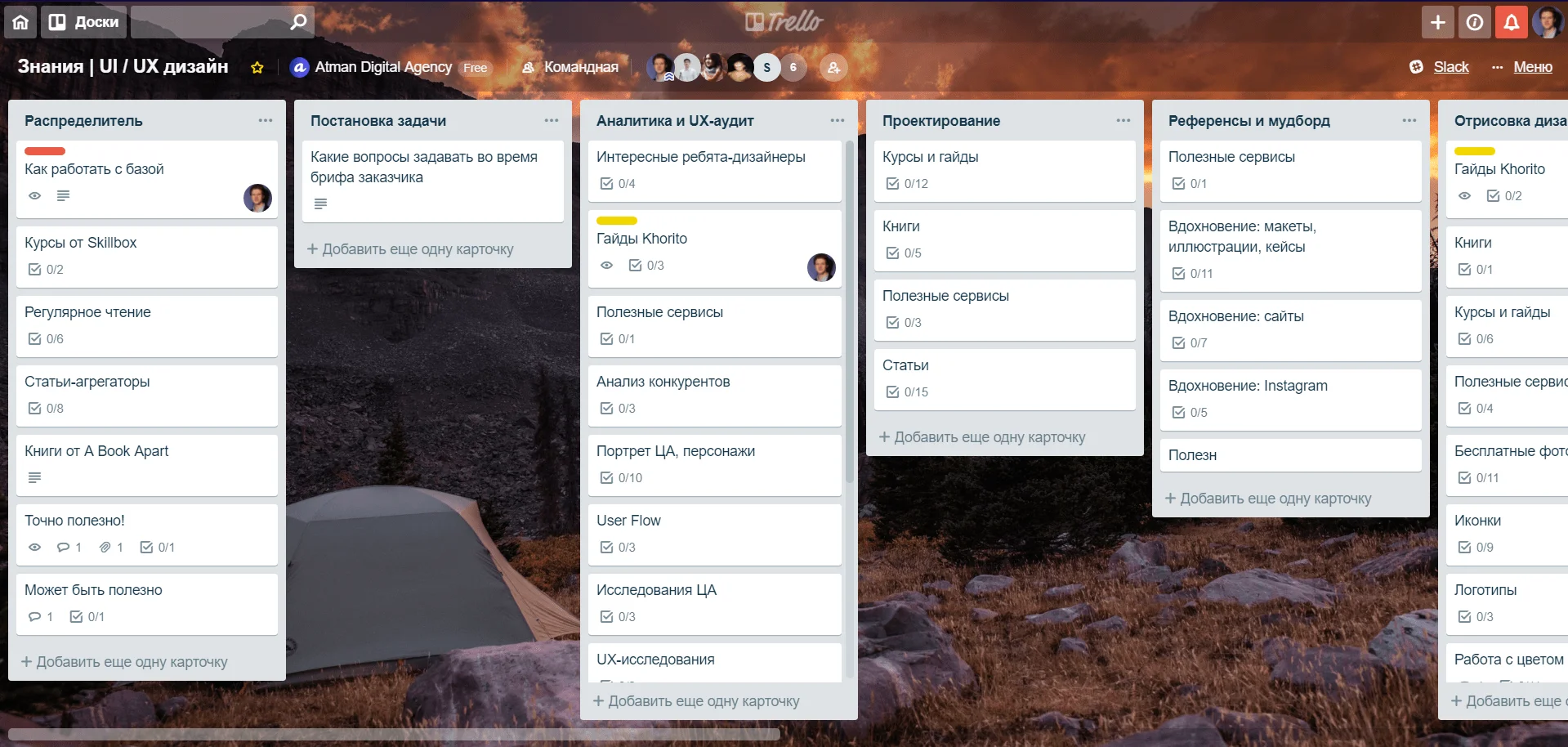Image resolution: width=1568 pixels, height=747 pixels.
Task: Open the account profile avatar in the top bar
Action: tap(1548, 22)
